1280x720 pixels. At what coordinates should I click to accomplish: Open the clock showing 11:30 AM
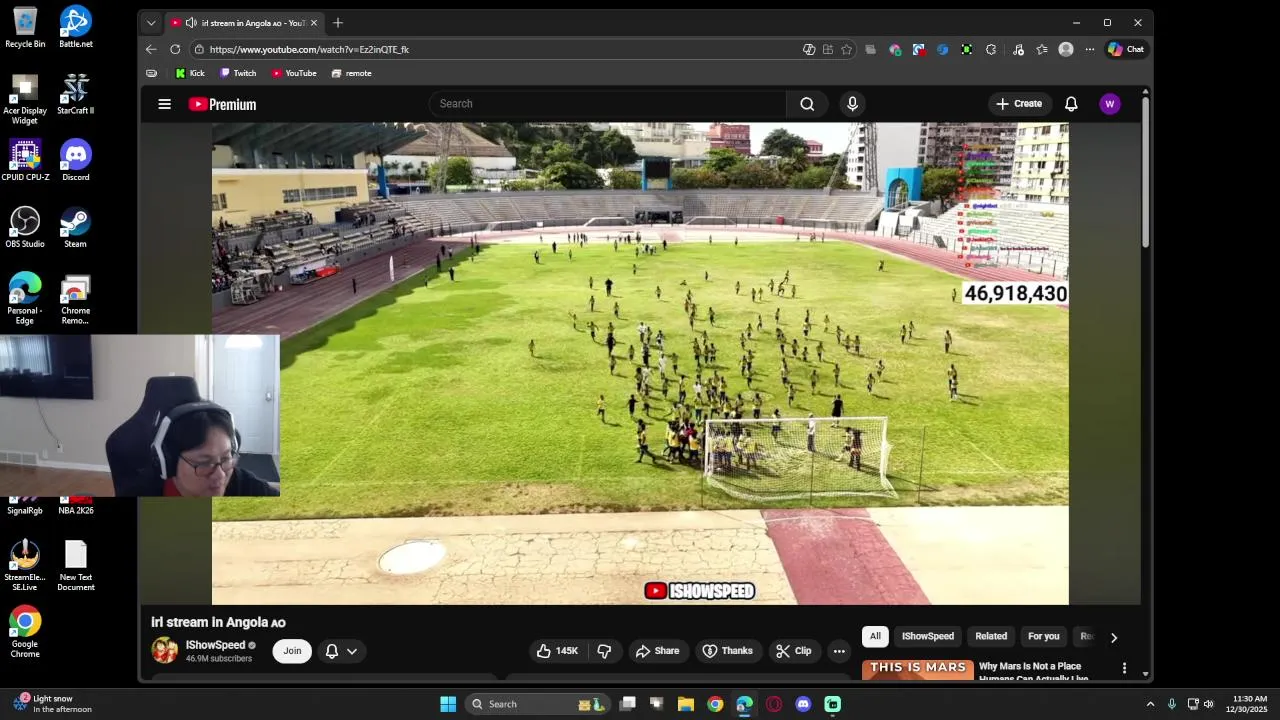click(x=1249, y=704)
